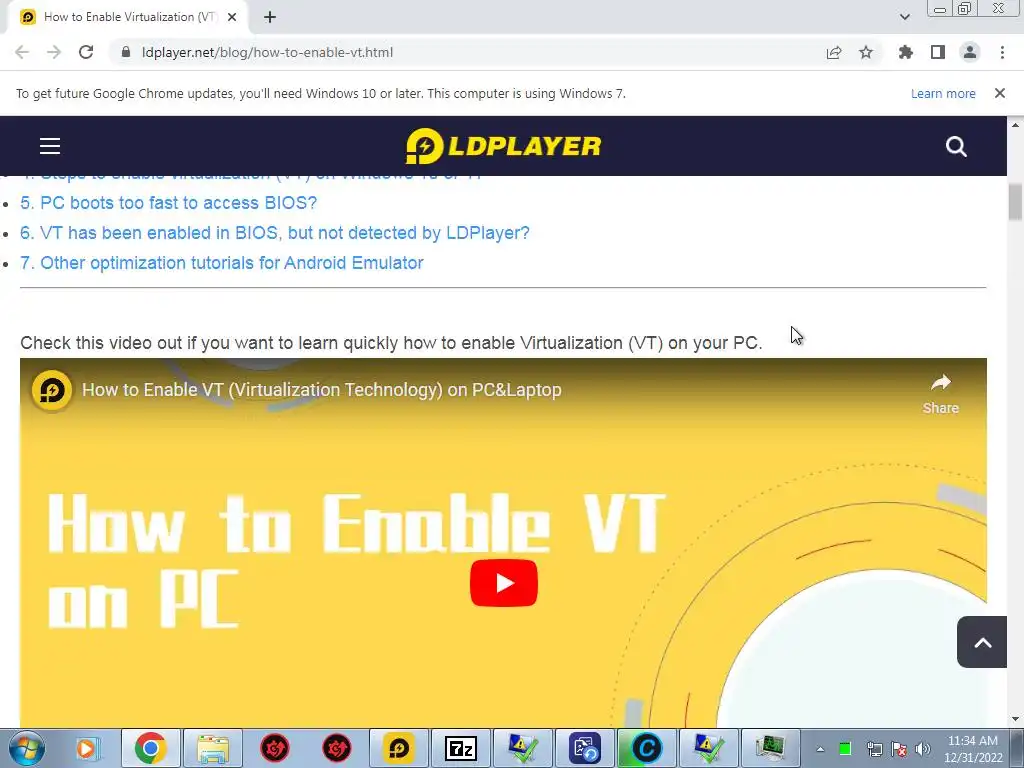Click the LDPLAYER logo in header
Image resolution: width=1024 pixels, height=768 pixels.
point(503,146)
